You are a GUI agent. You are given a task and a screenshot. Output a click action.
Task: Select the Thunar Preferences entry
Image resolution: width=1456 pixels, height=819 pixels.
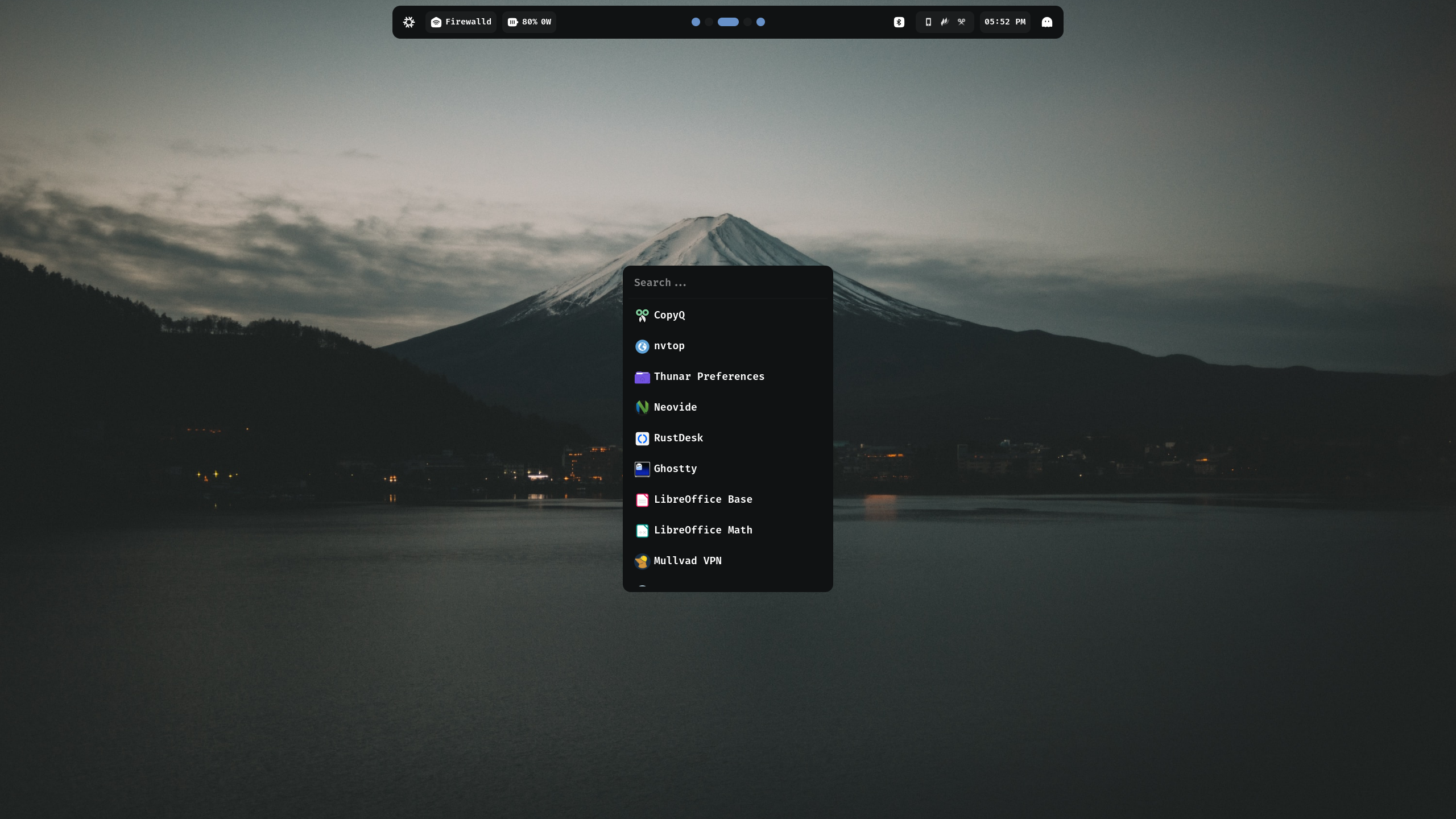(x=709, y=377)
